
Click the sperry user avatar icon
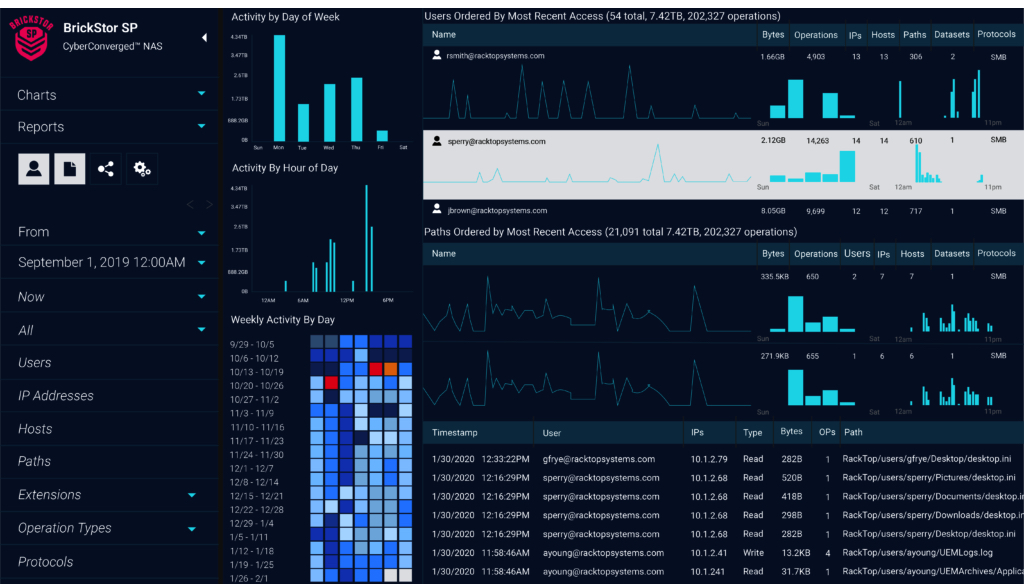(x=436, y=140)
